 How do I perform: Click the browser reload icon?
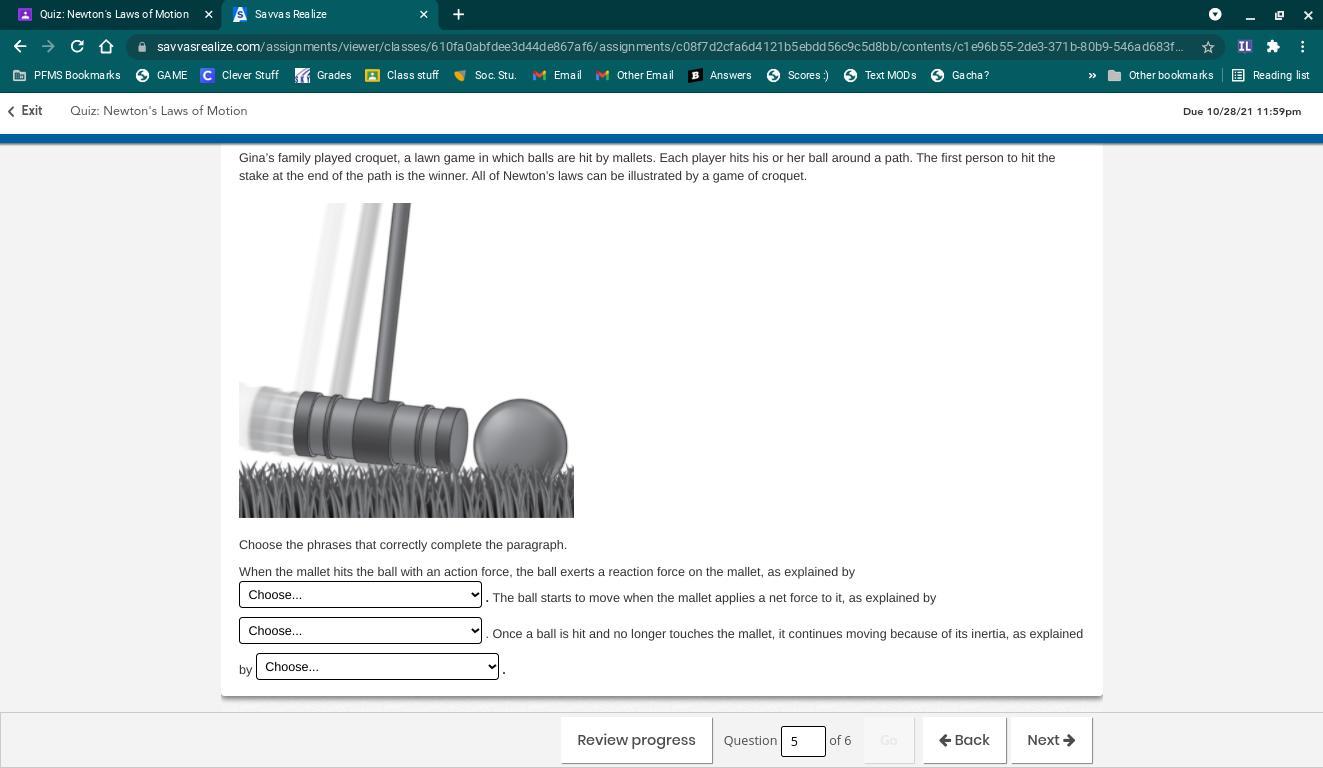coord(77,46)
